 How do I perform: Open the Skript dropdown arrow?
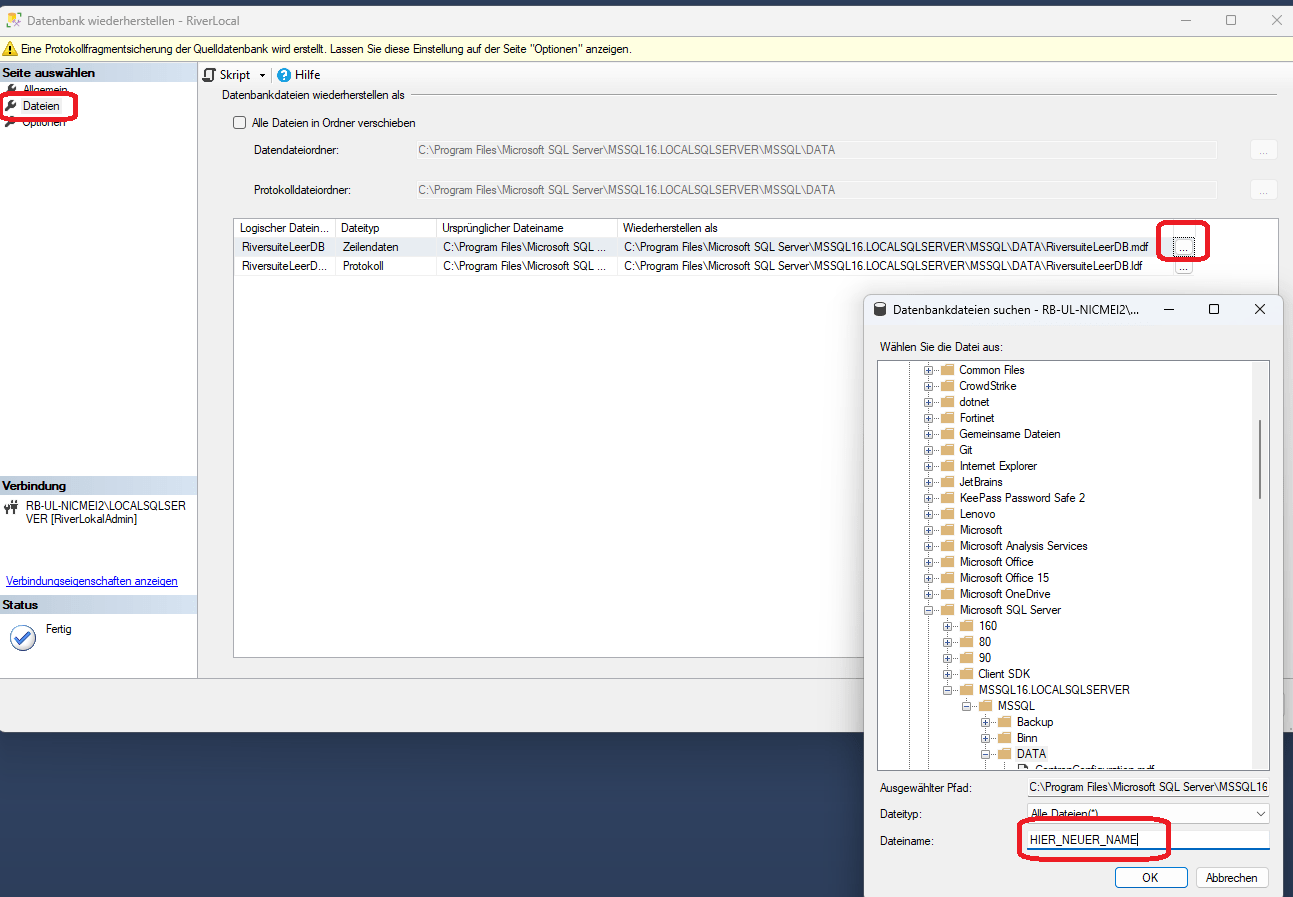262,76
